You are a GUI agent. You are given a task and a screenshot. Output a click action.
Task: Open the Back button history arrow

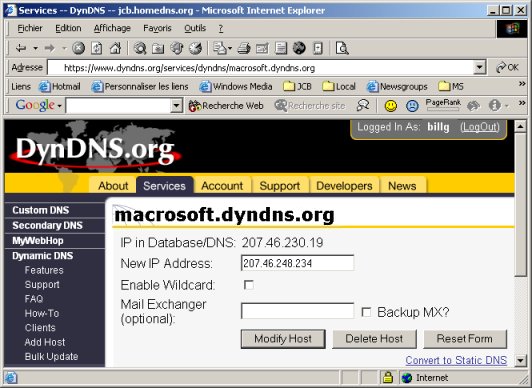point(35,48)
